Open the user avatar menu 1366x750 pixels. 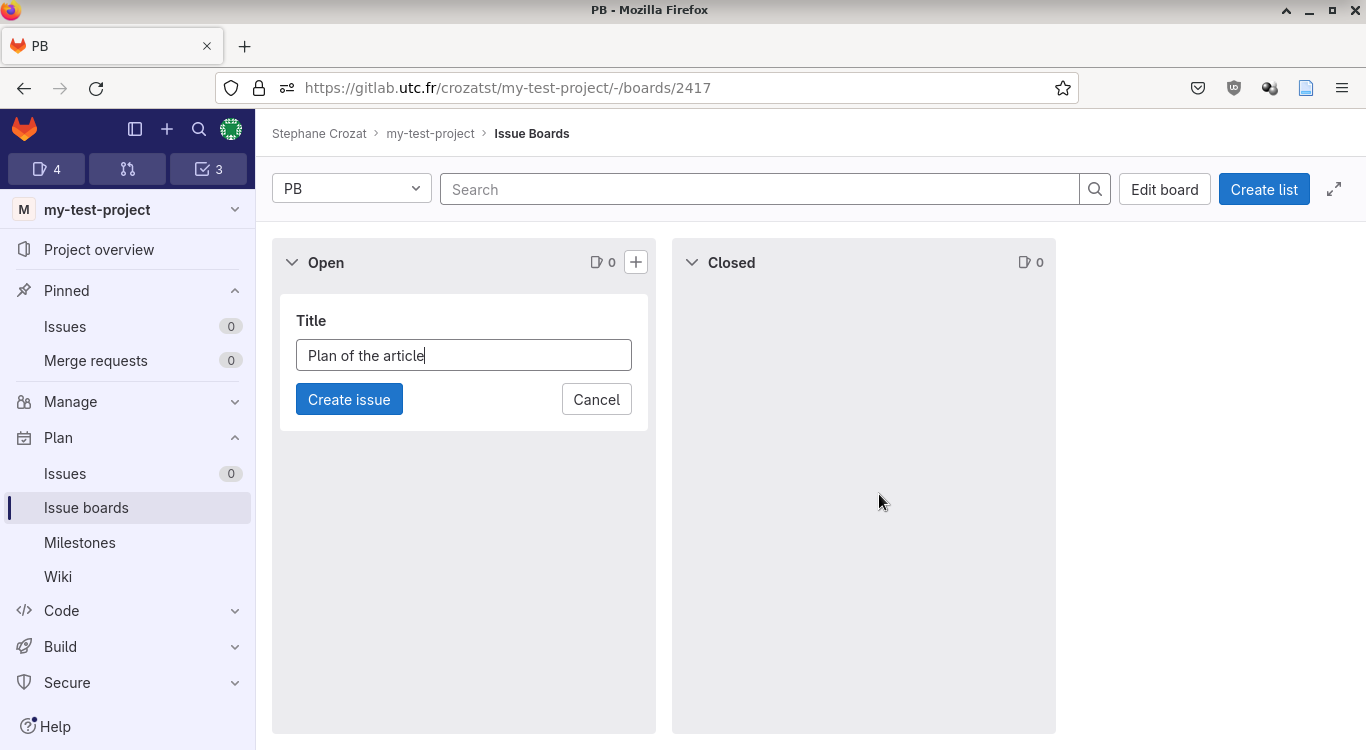(231, 129)
